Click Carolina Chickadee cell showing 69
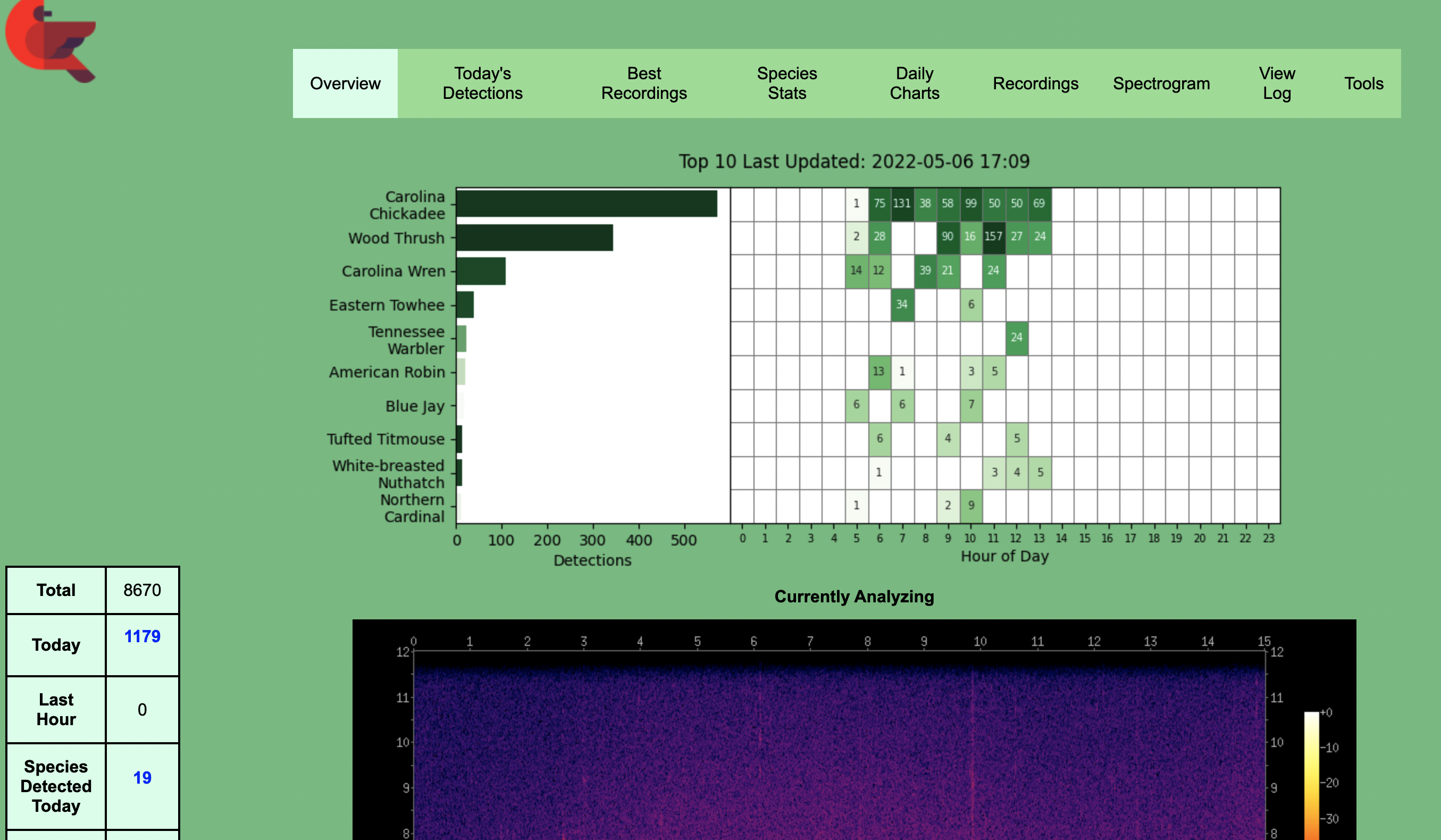 1039,204
